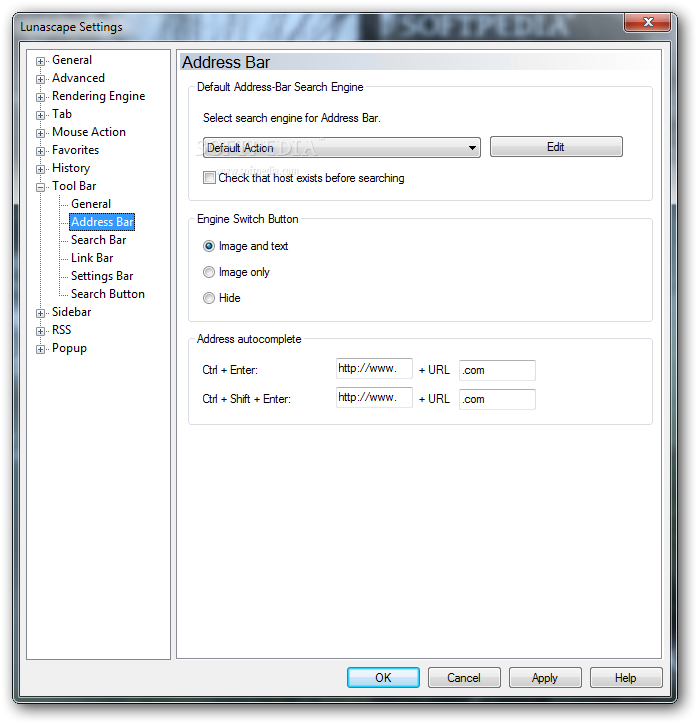This screenshot has height=724, width=698.
Task: Close the Lunascape Settings window
Action: 647,22
